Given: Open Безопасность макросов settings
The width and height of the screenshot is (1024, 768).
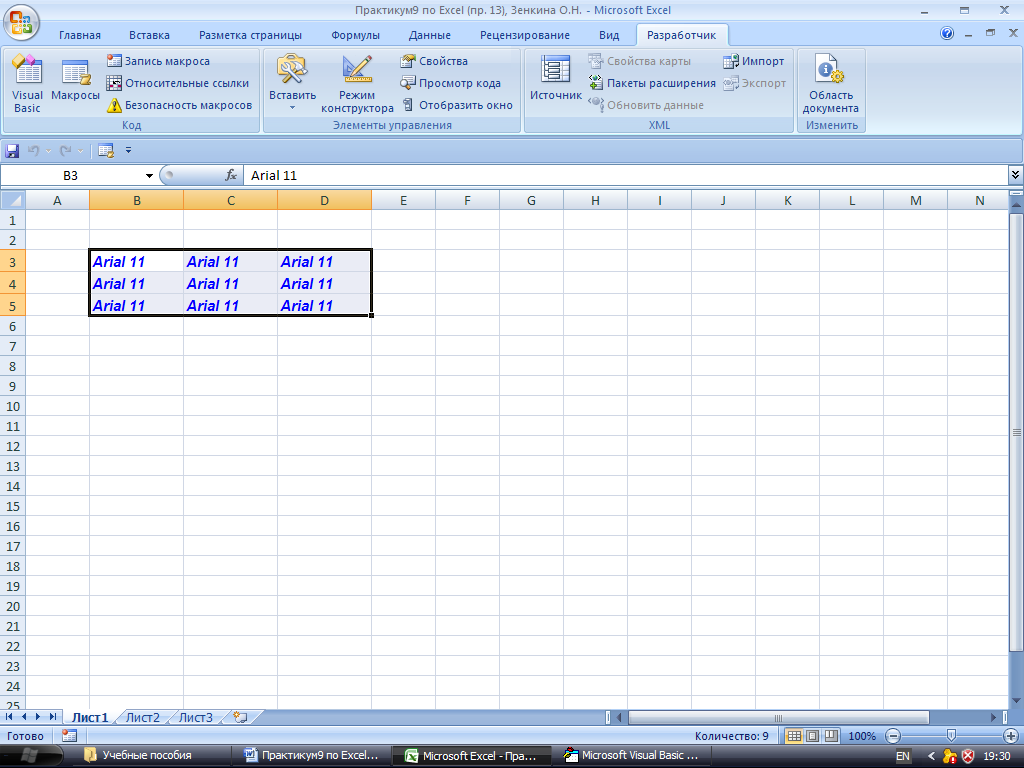Looking at the screenshot, I should tap(180, 105).
